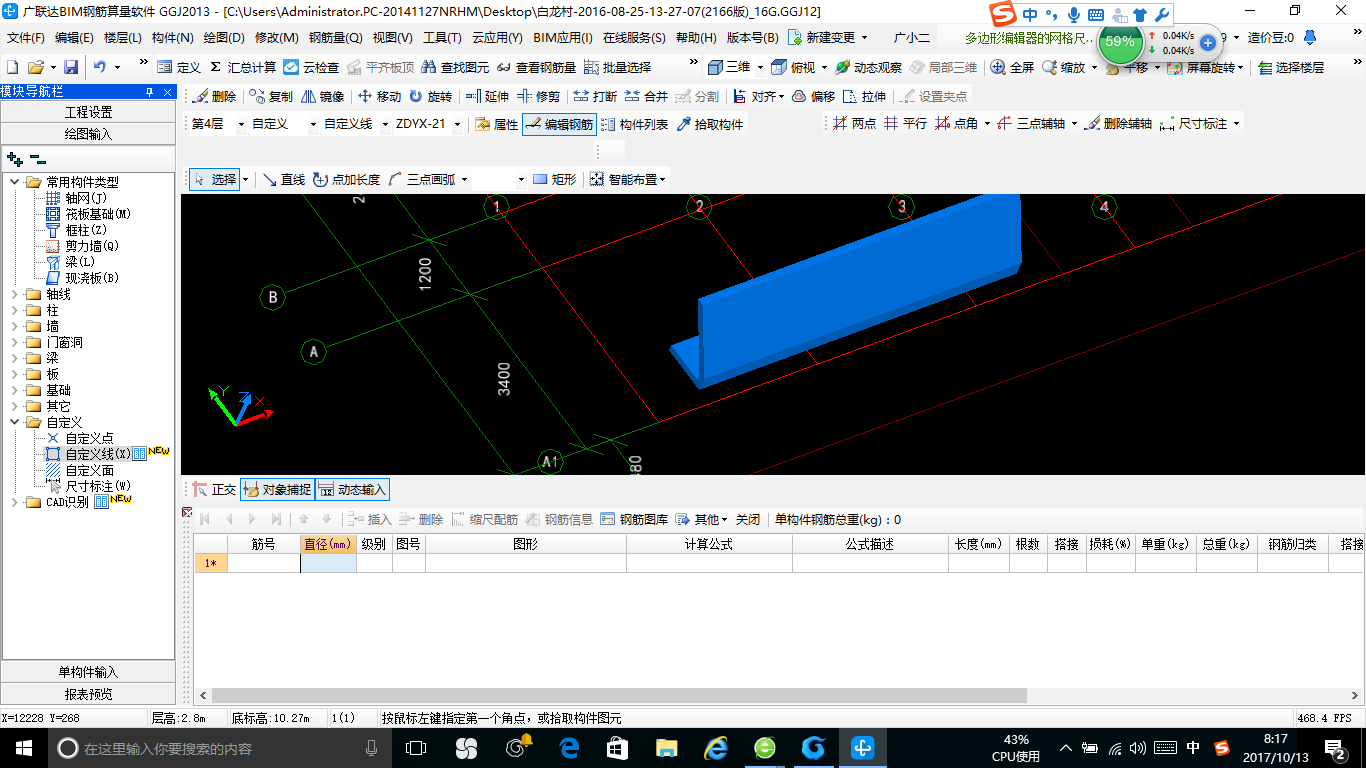Screen dimensions: 1366x768
Task: Click 查找图元 find element tool
Action: [x=456, y=67]
